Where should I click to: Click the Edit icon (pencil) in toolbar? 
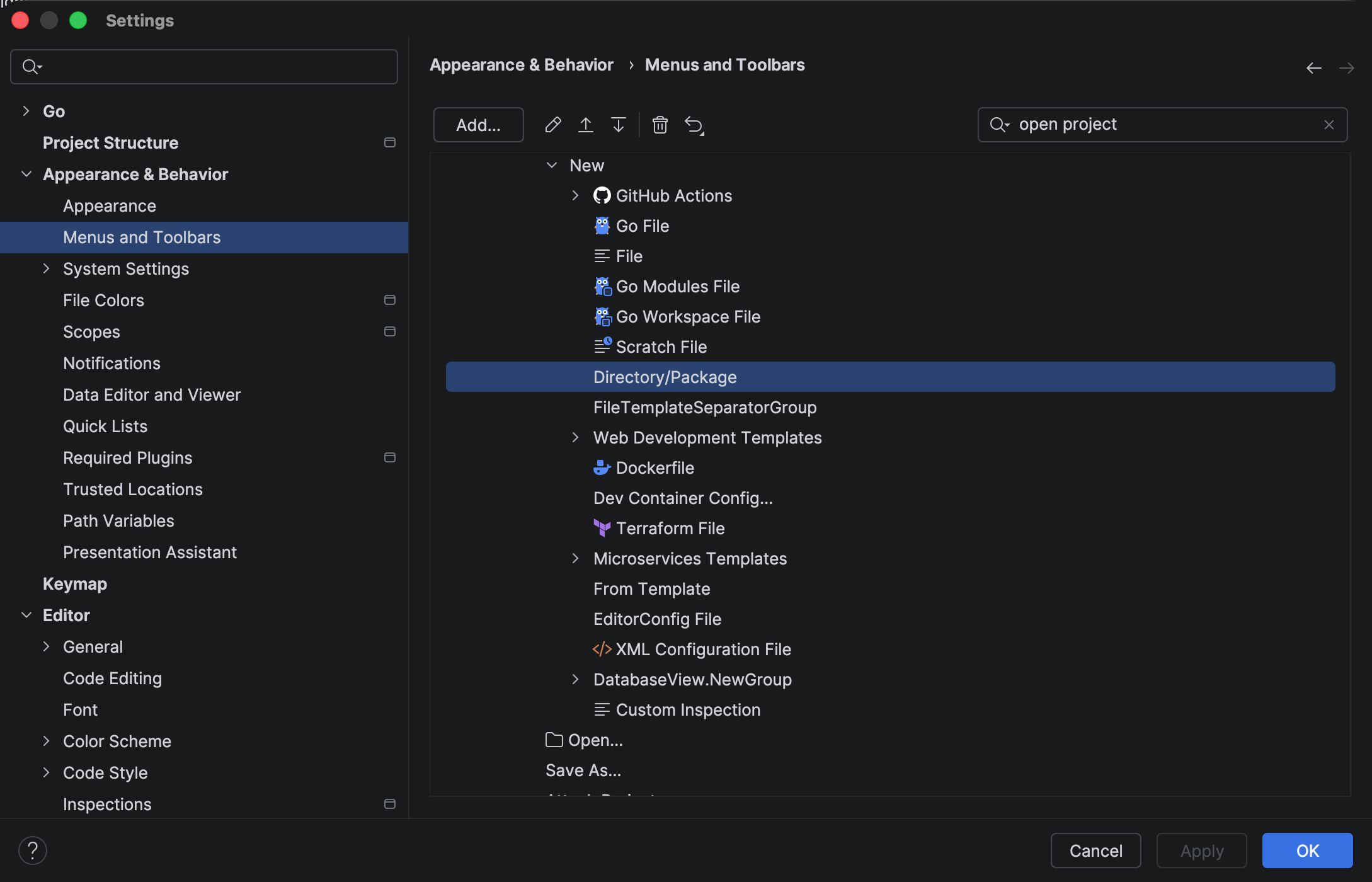pos(552,125)
